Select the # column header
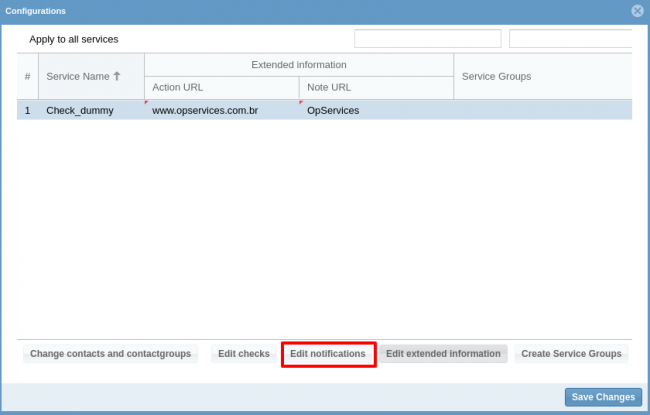650x415 pixels. click(x=27, y=76)
